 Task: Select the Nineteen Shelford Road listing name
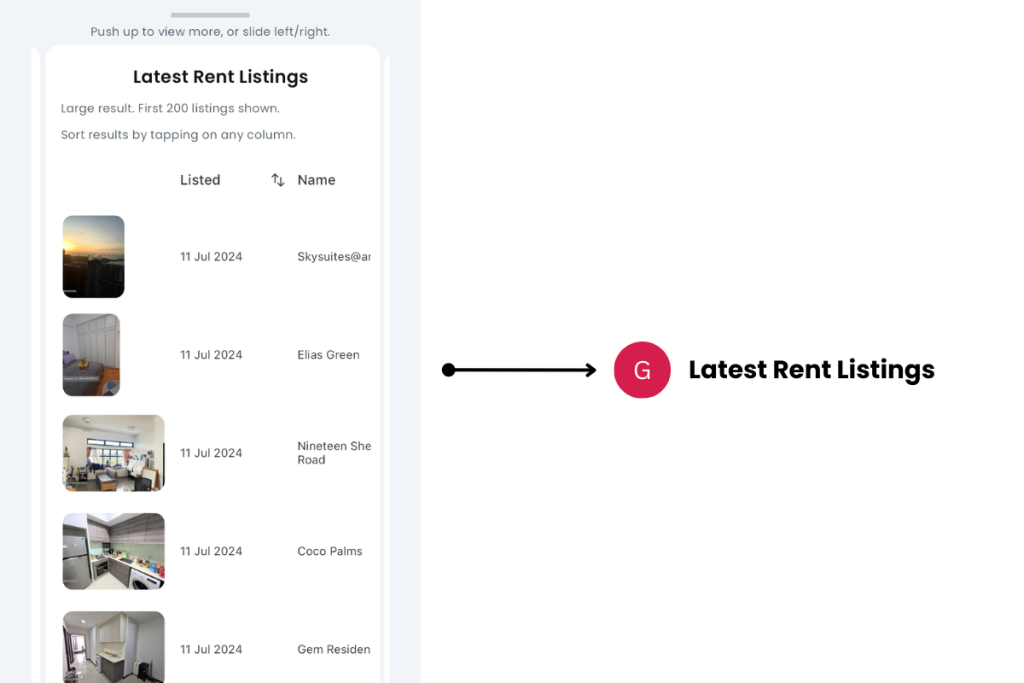coord(334,453)
